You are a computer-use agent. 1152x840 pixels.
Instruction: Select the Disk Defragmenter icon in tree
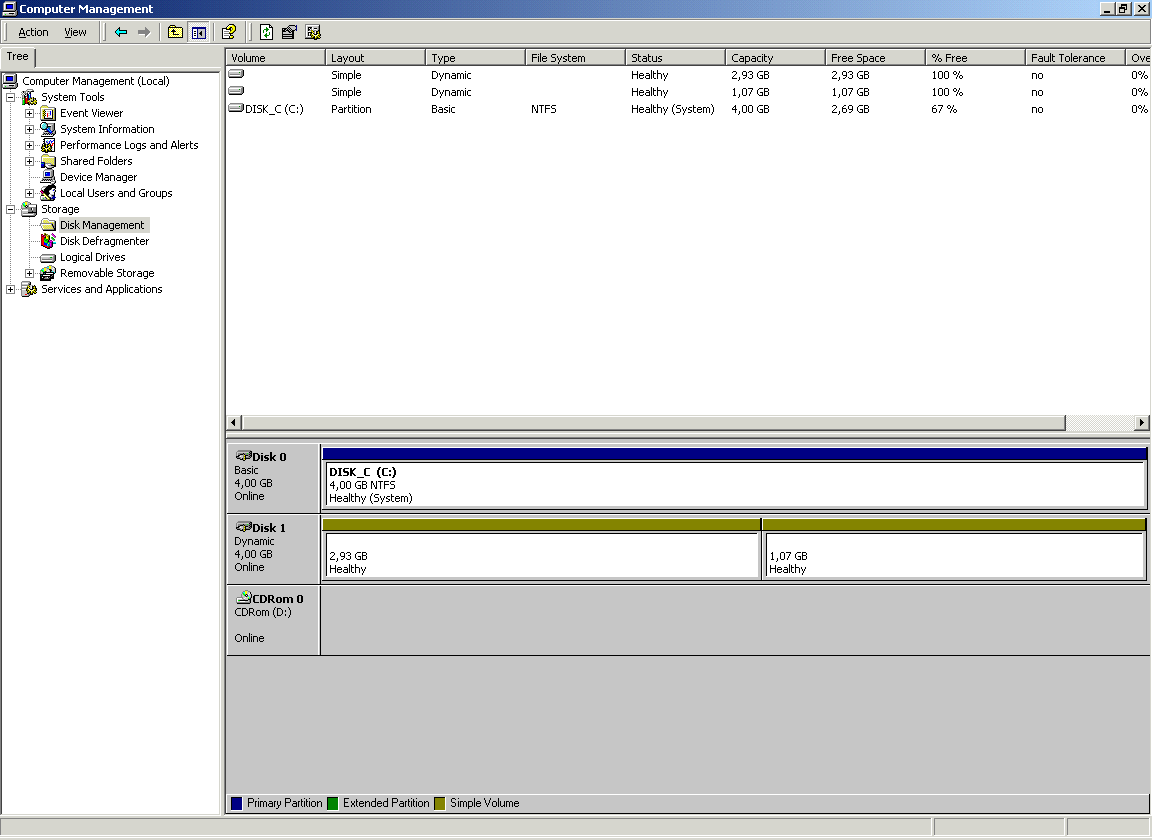coord(48,241)
